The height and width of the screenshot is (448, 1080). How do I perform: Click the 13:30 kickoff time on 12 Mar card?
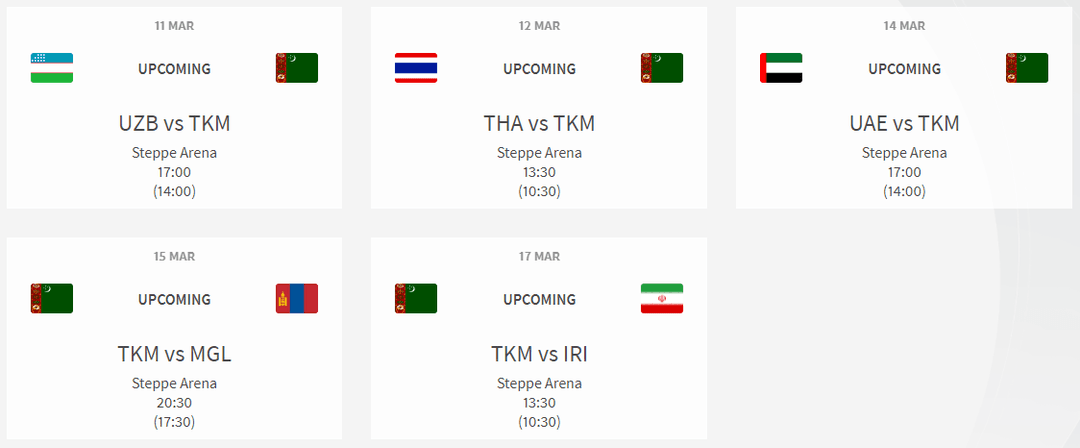click(539, 172)
